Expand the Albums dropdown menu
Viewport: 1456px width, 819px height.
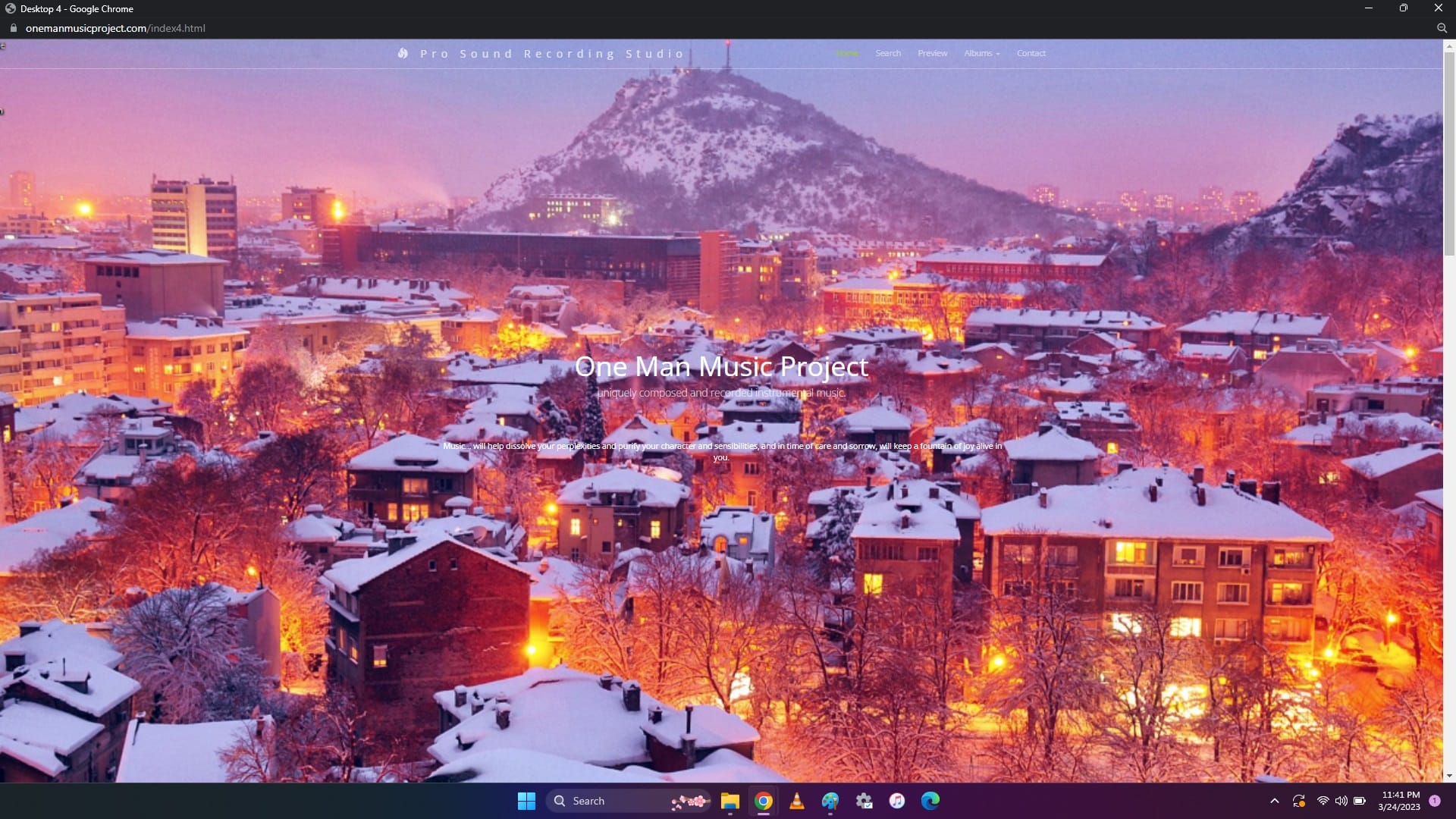[x=981, y=53]
